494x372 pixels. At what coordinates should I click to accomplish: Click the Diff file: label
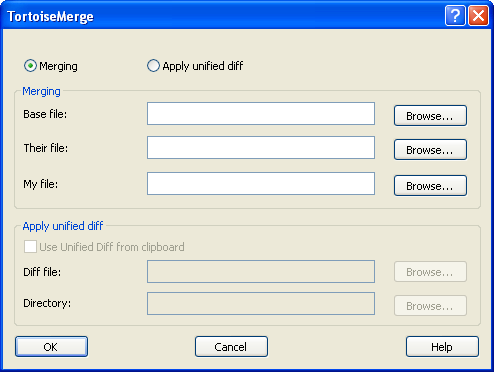point(42,272)
